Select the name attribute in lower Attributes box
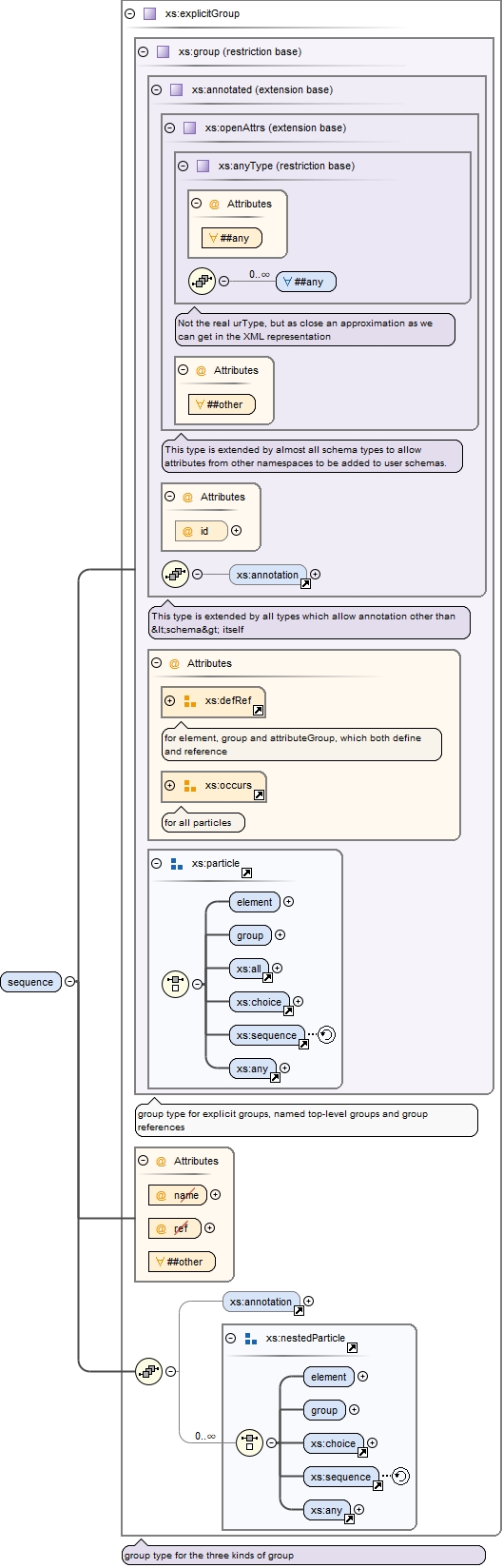Image resolution: width=503 pixels, height=1568 pixels. [178, 1195]
